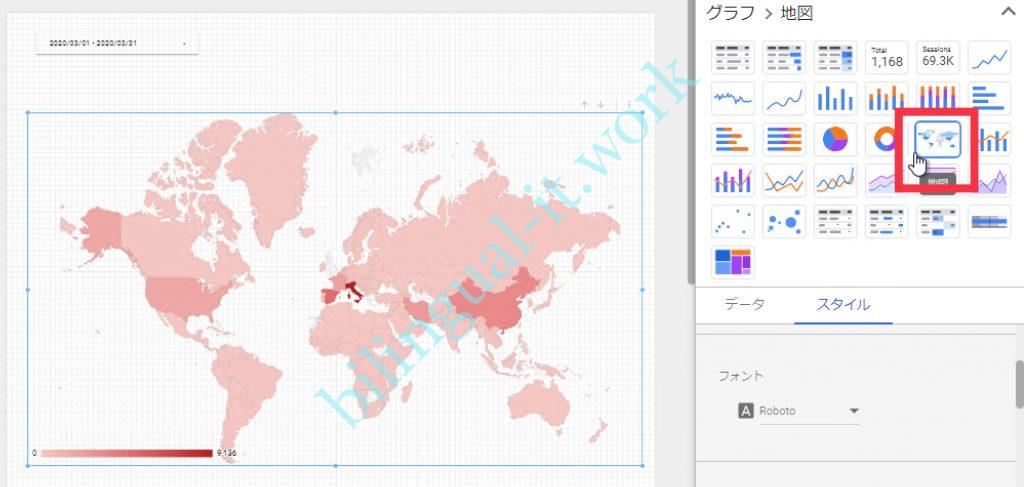The image size is (1024, 487).
Task: Click the map color legend gradient bar
Action: tap(125, 454)
